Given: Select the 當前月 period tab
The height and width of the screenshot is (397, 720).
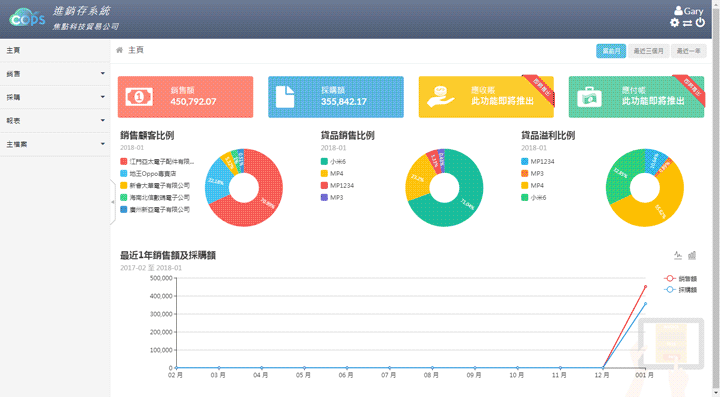Looking at the screenshot, I should click(x=611, y=51).
